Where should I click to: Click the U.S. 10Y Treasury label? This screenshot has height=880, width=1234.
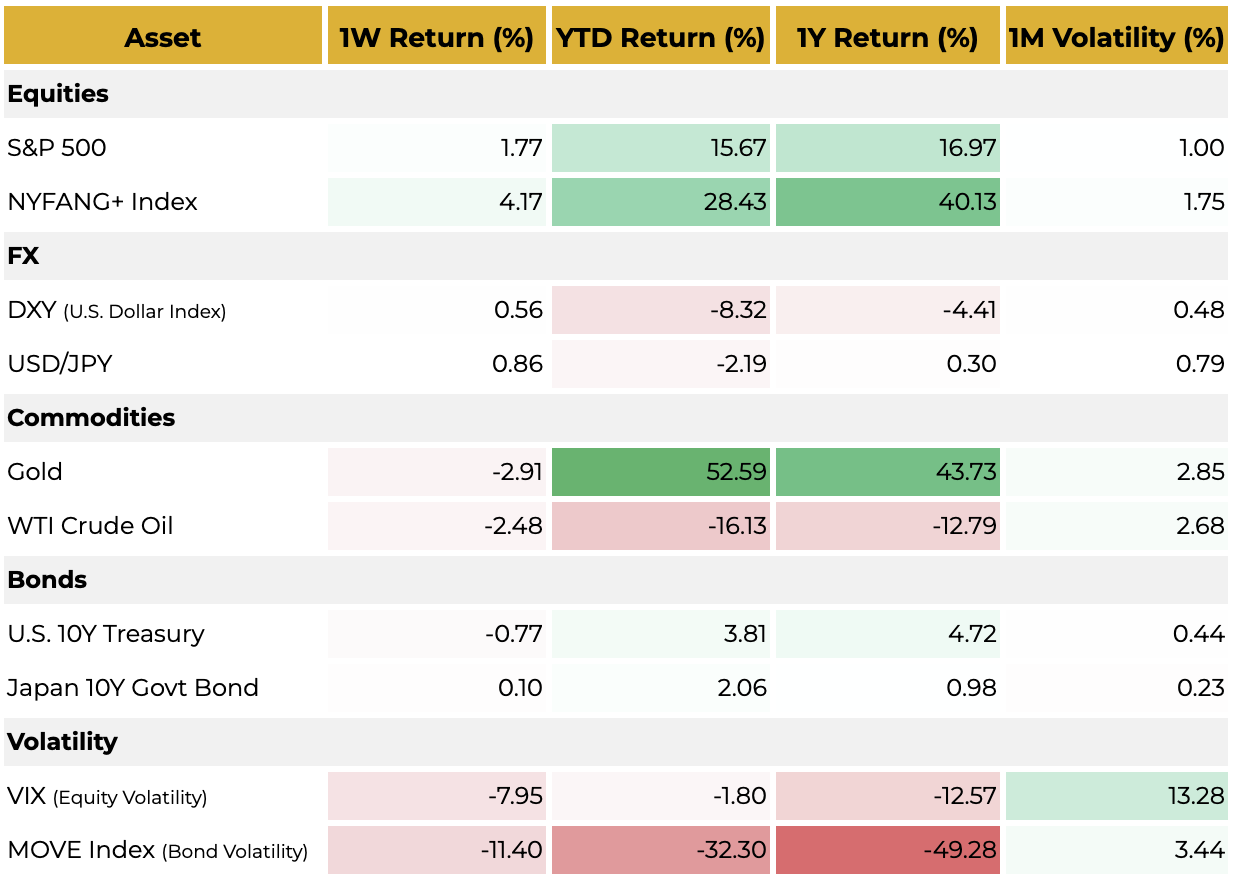(106, 634)
